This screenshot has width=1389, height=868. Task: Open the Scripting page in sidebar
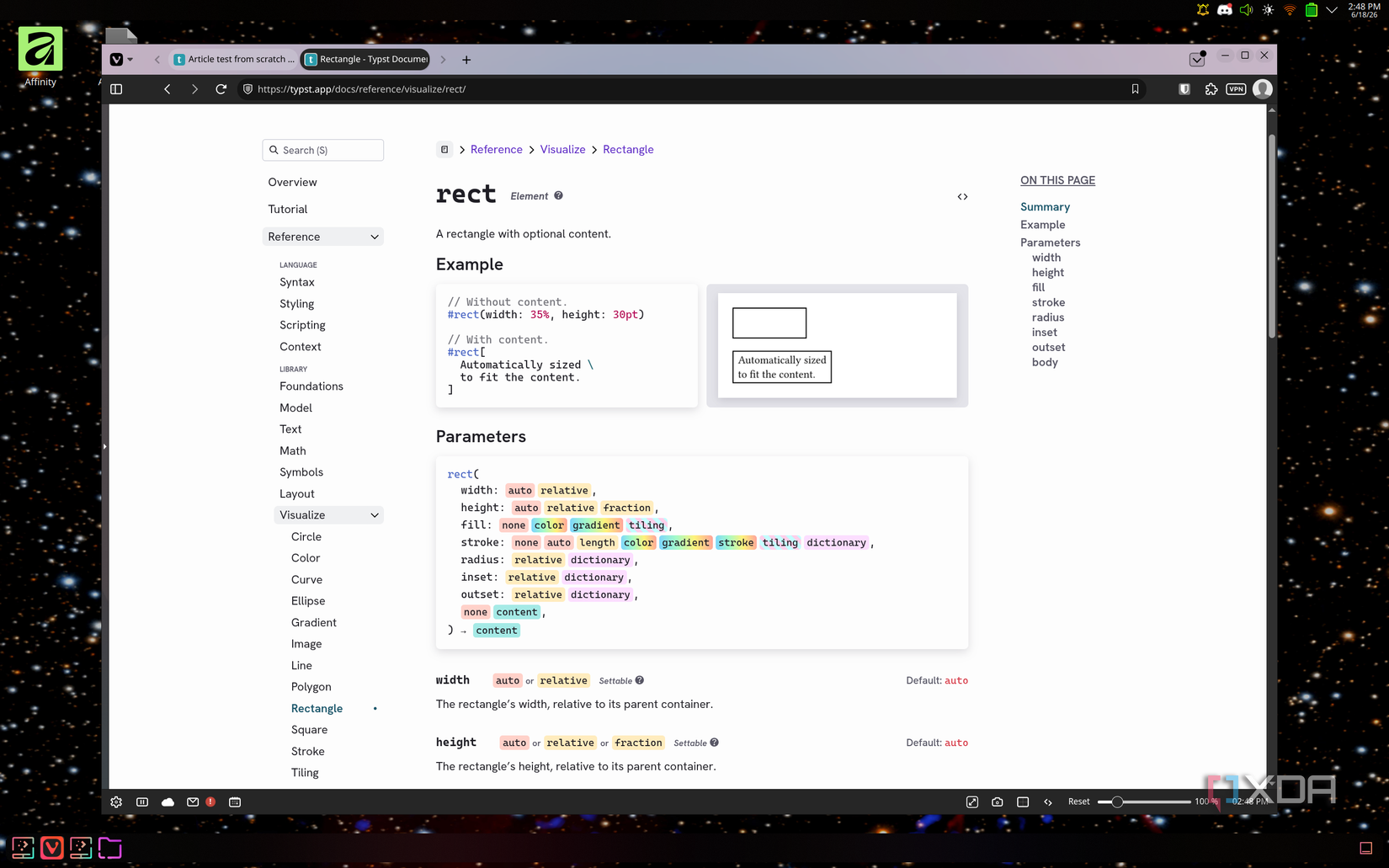pyautogui.click(x=302, y=325)
